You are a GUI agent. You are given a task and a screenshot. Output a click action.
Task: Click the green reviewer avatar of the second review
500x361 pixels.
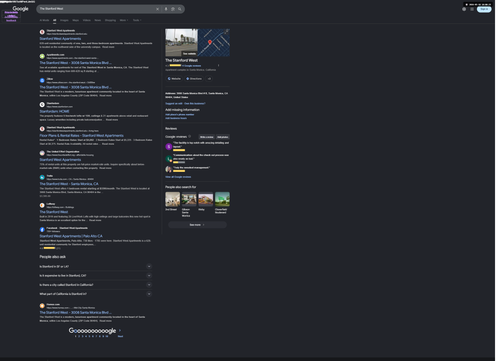pyautogui.click(x=169, y=159)
